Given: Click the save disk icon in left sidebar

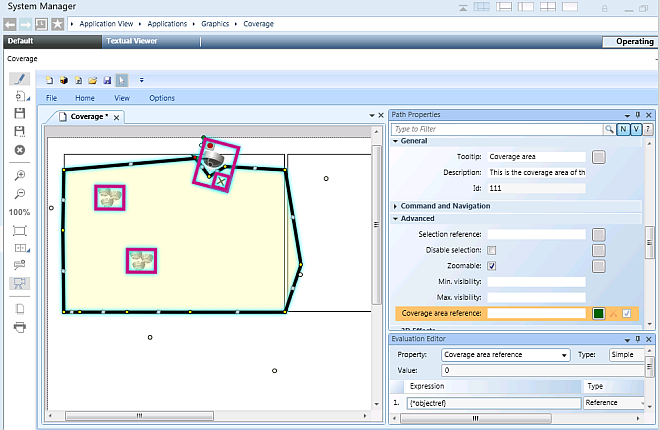Looking at the screenshot, I should pos(19,114).
